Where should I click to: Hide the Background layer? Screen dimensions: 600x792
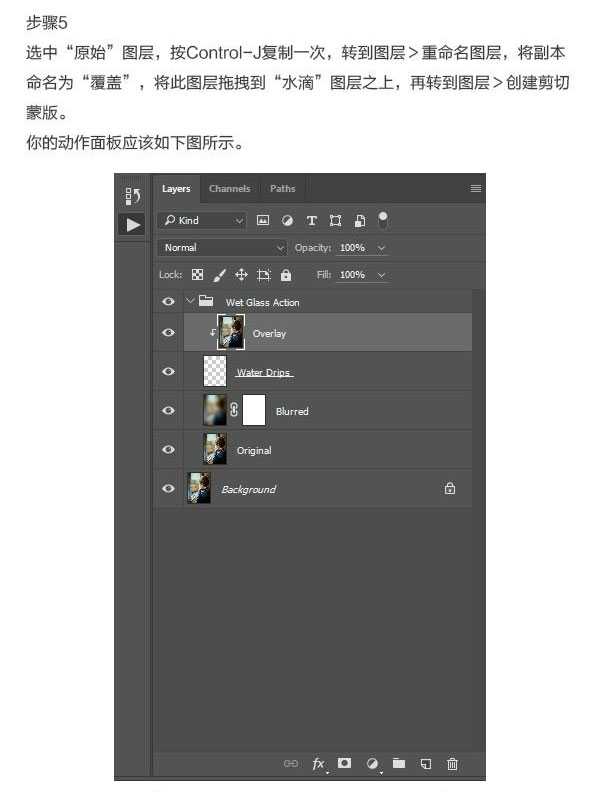click(169, 488)
